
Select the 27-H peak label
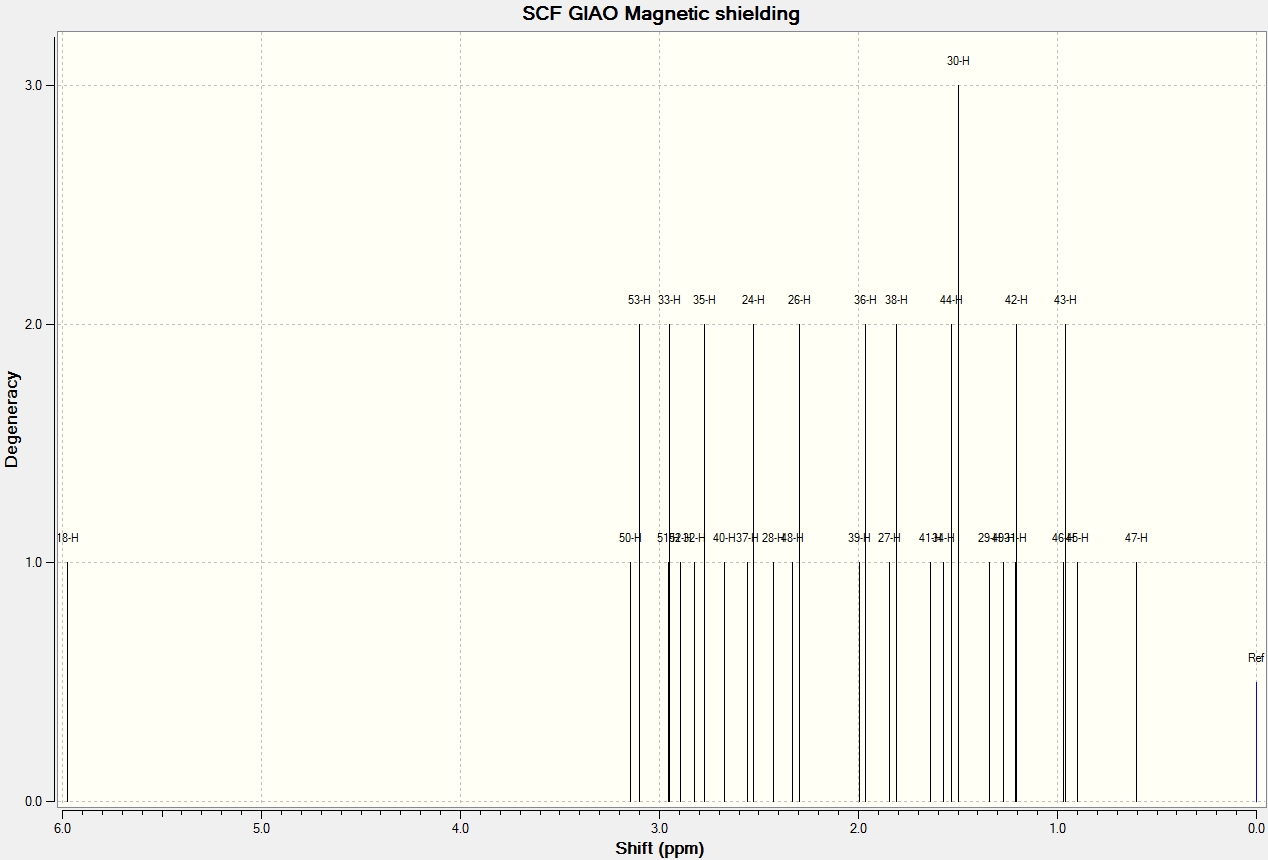889,538
